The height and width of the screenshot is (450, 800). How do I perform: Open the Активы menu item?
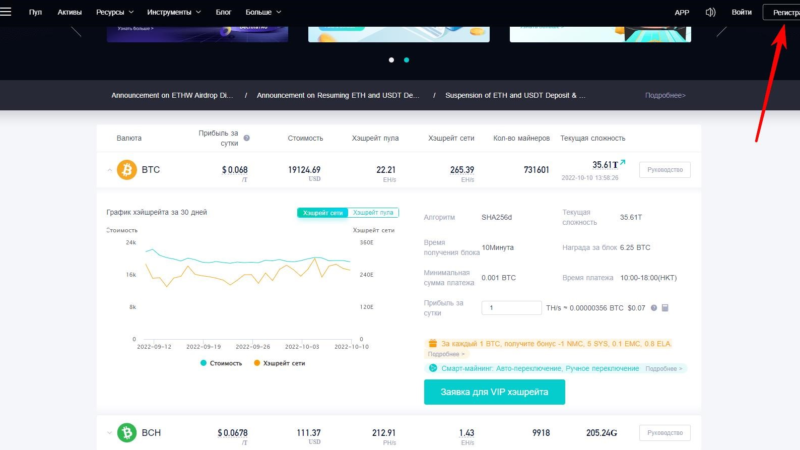click(x=69, y=12)
